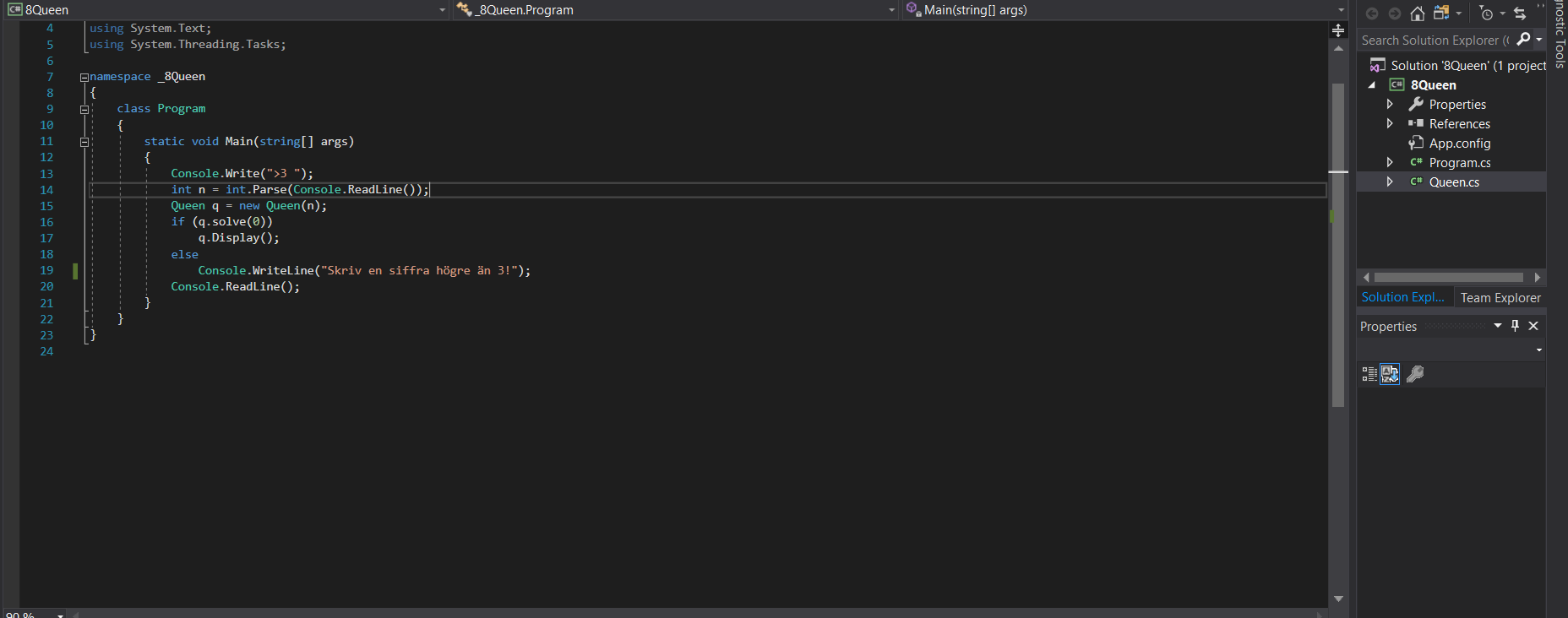Toggle Alphabetical sort in Properties panel
This screenshot has height=618, width=1568.
1390,374
